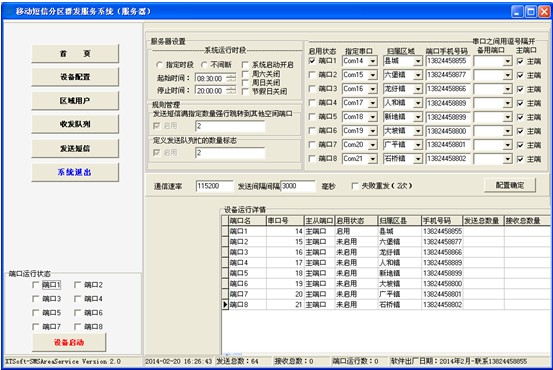
Task: Open the 首页 home page
Action: click(75, 54)
